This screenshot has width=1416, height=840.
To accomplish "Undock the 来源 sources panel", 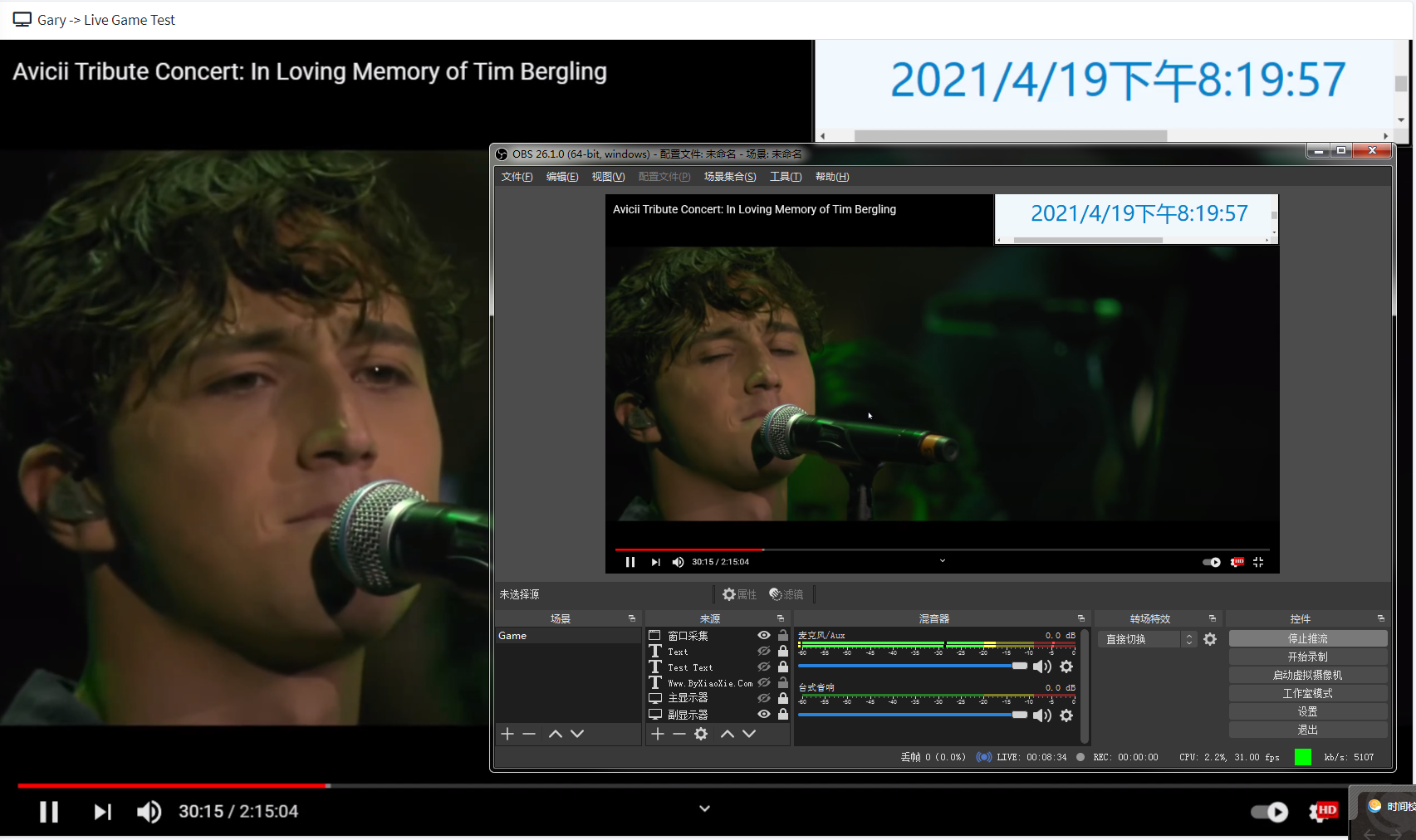I will [x=781, y=618].
